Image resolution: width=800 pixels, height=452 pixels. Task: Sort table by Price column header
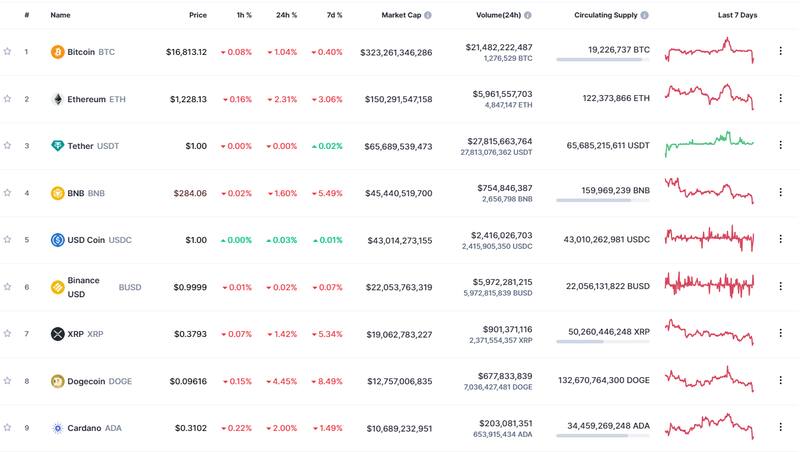pos(197,16)
